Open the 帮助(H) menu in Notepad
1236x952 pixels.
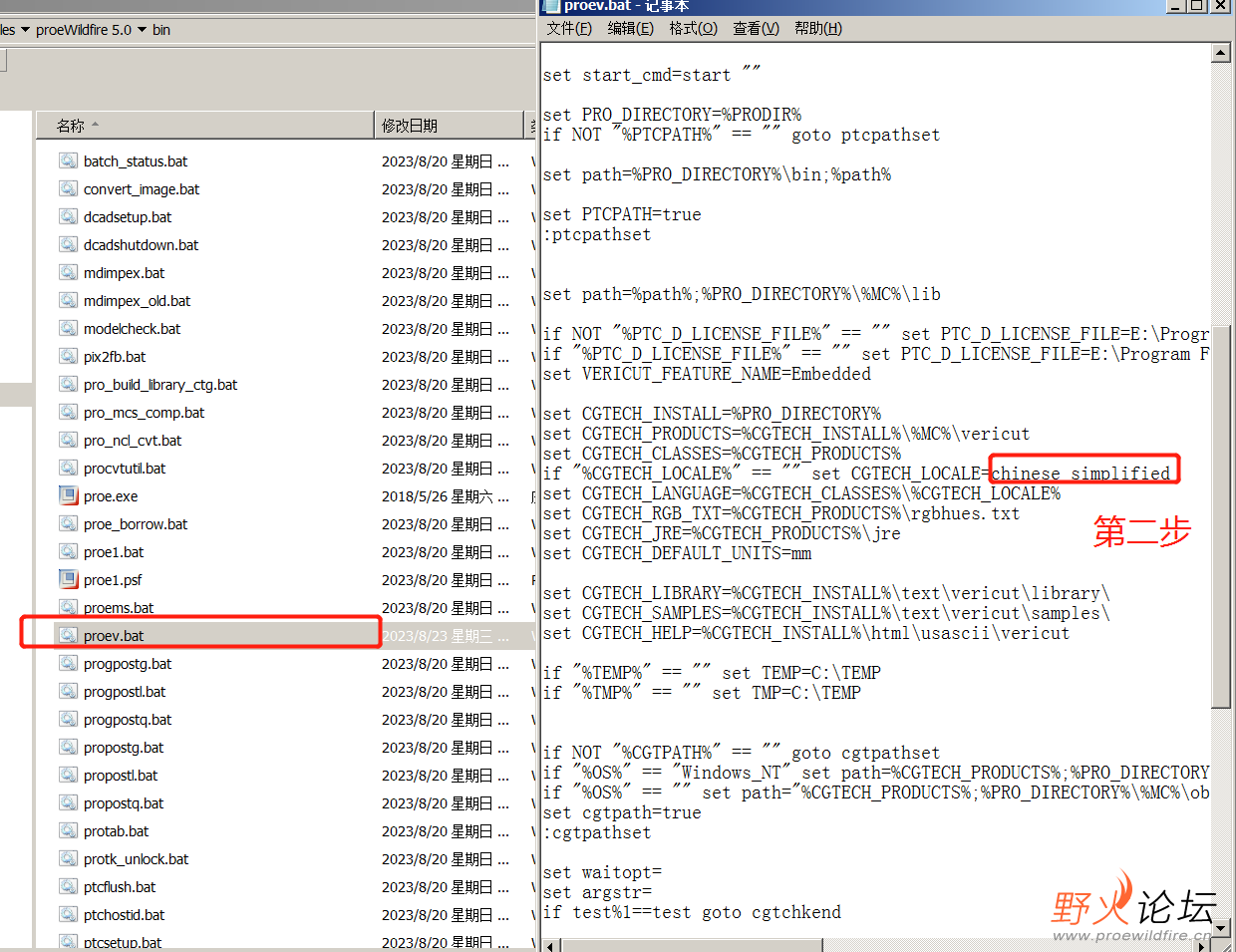[x=818, y=28]
